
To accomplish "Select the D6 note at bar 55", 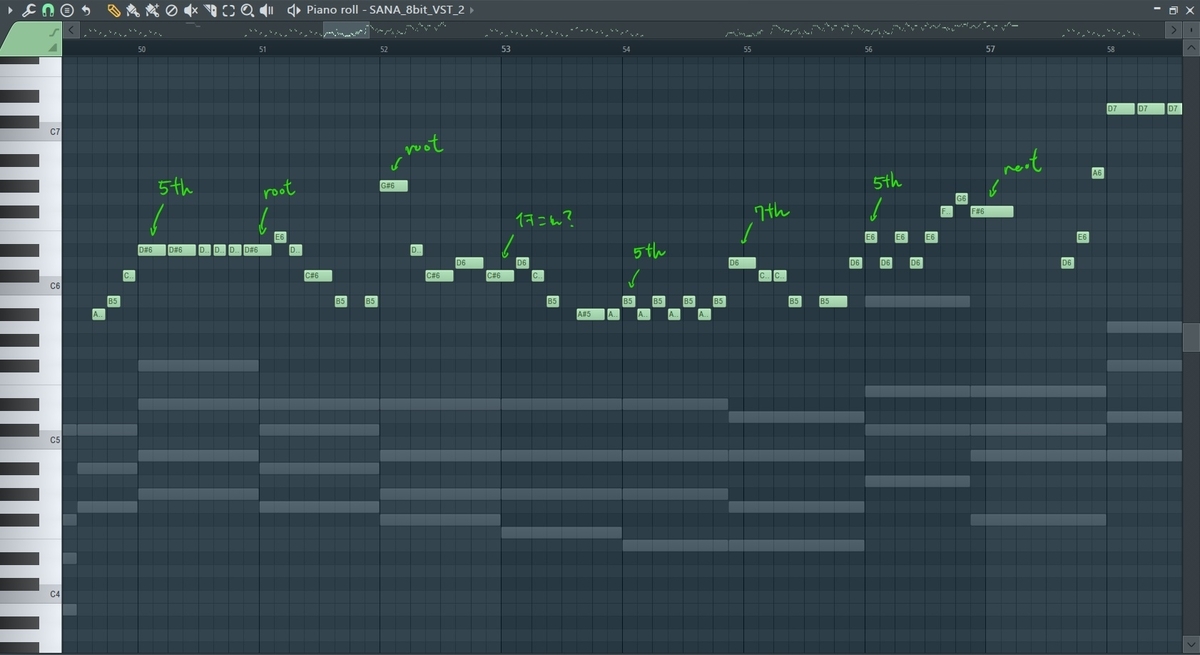I will pyautogui.click(x=742, y=263).
